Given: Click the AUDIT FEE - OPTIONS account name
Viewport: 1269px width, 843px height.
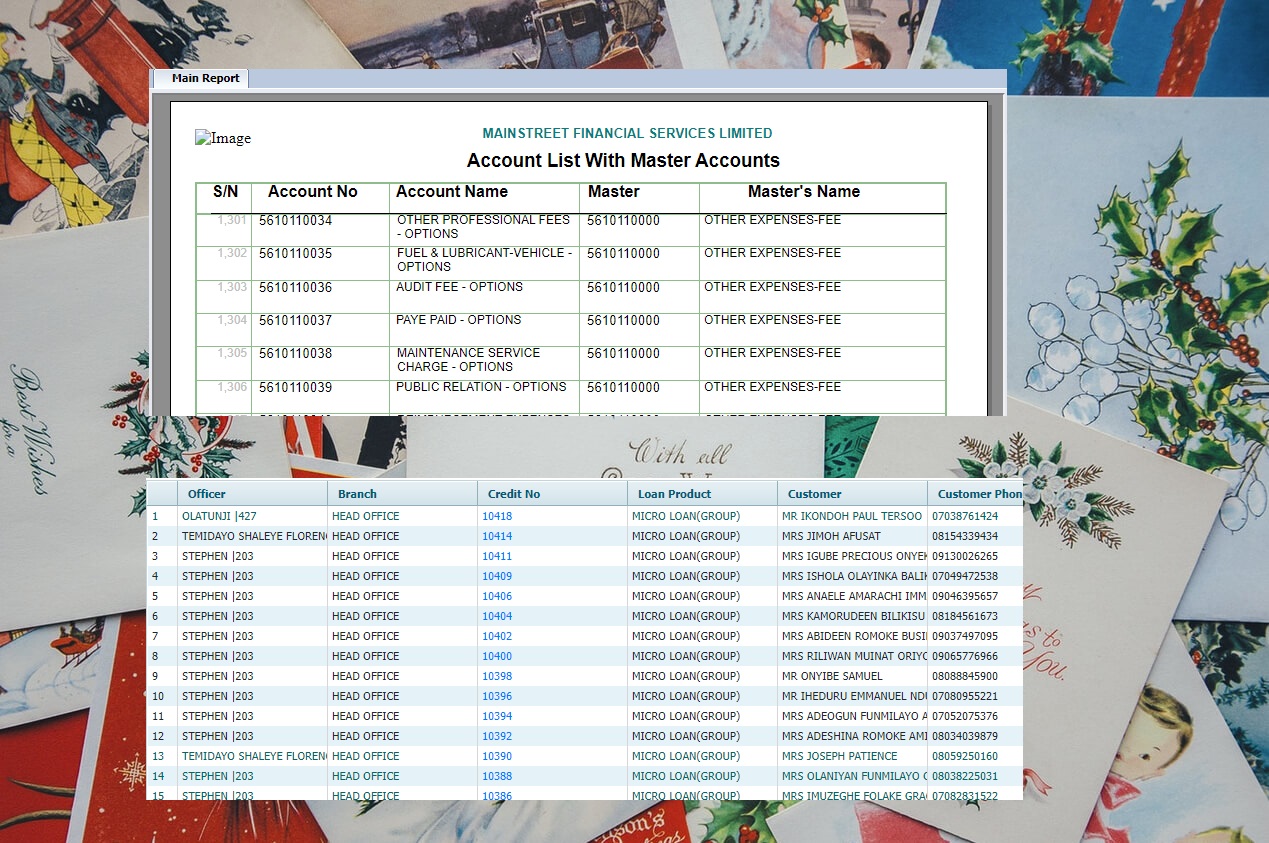Looking at the screenshot, I should [460, 287].
